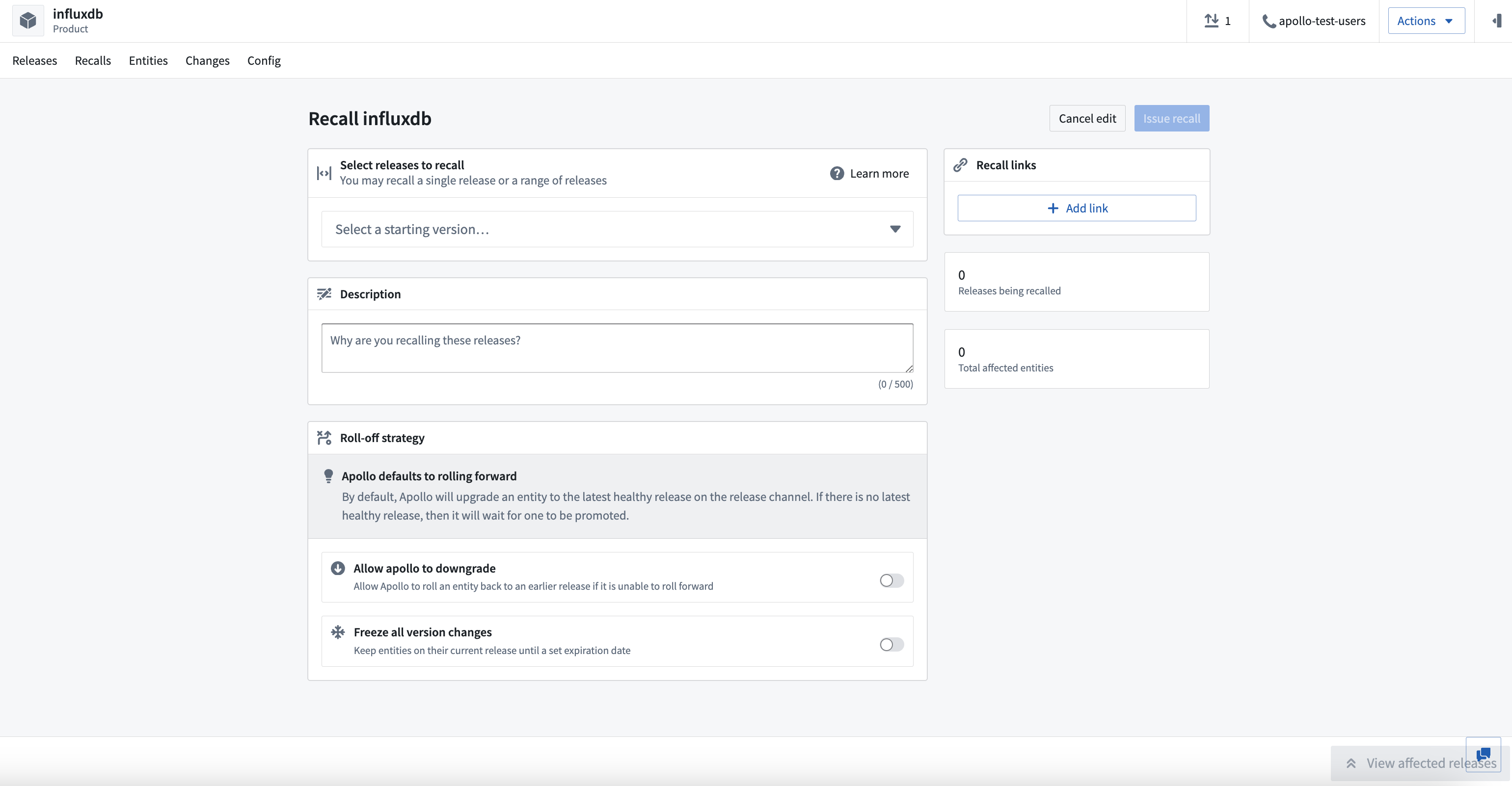Screen dimensions: 1512x786
Task: Click the Issue recall button
Action: click(1172, 118)
